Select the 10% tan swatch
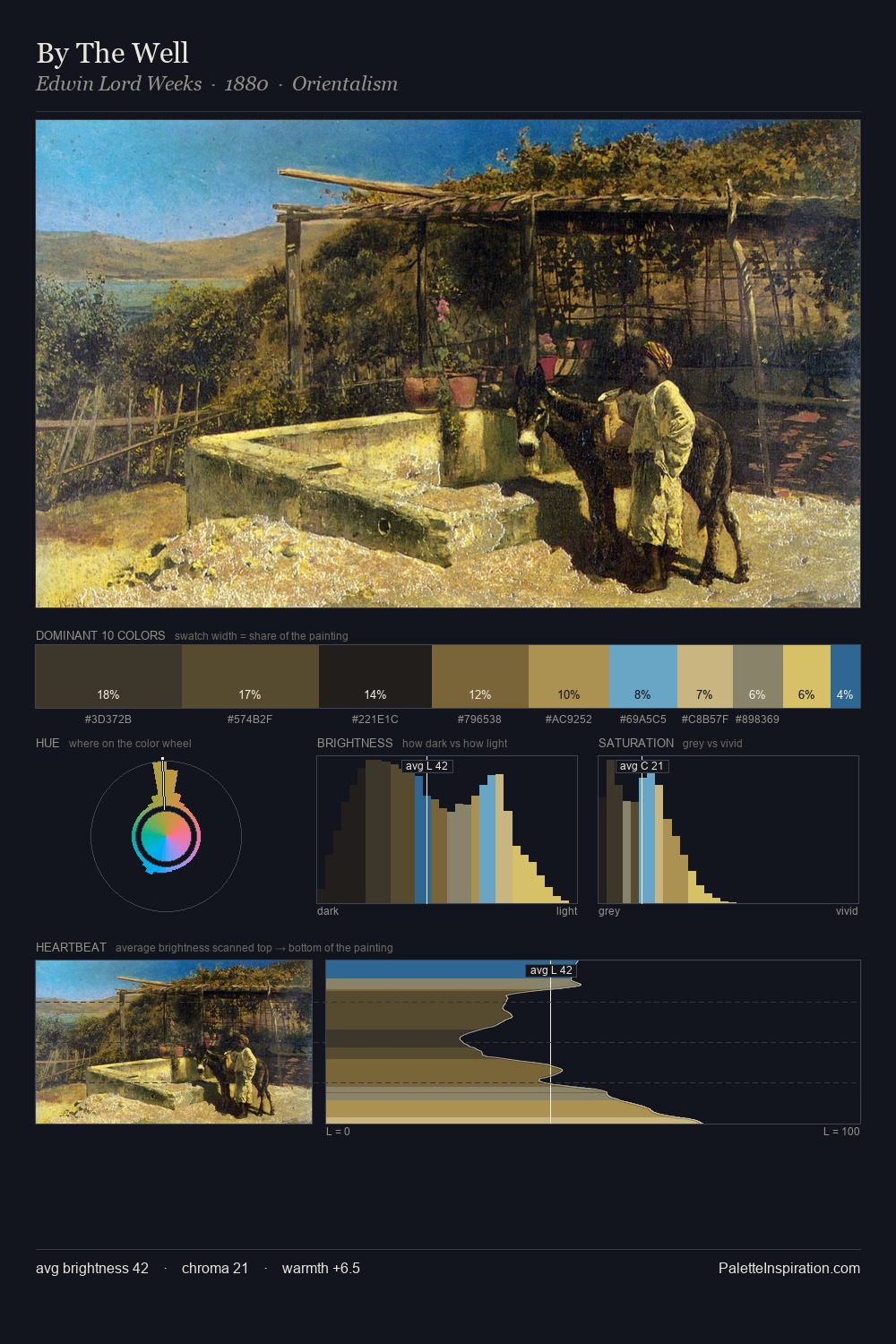Viewport: 896px width, 1344px height. [x=569, y=676]
